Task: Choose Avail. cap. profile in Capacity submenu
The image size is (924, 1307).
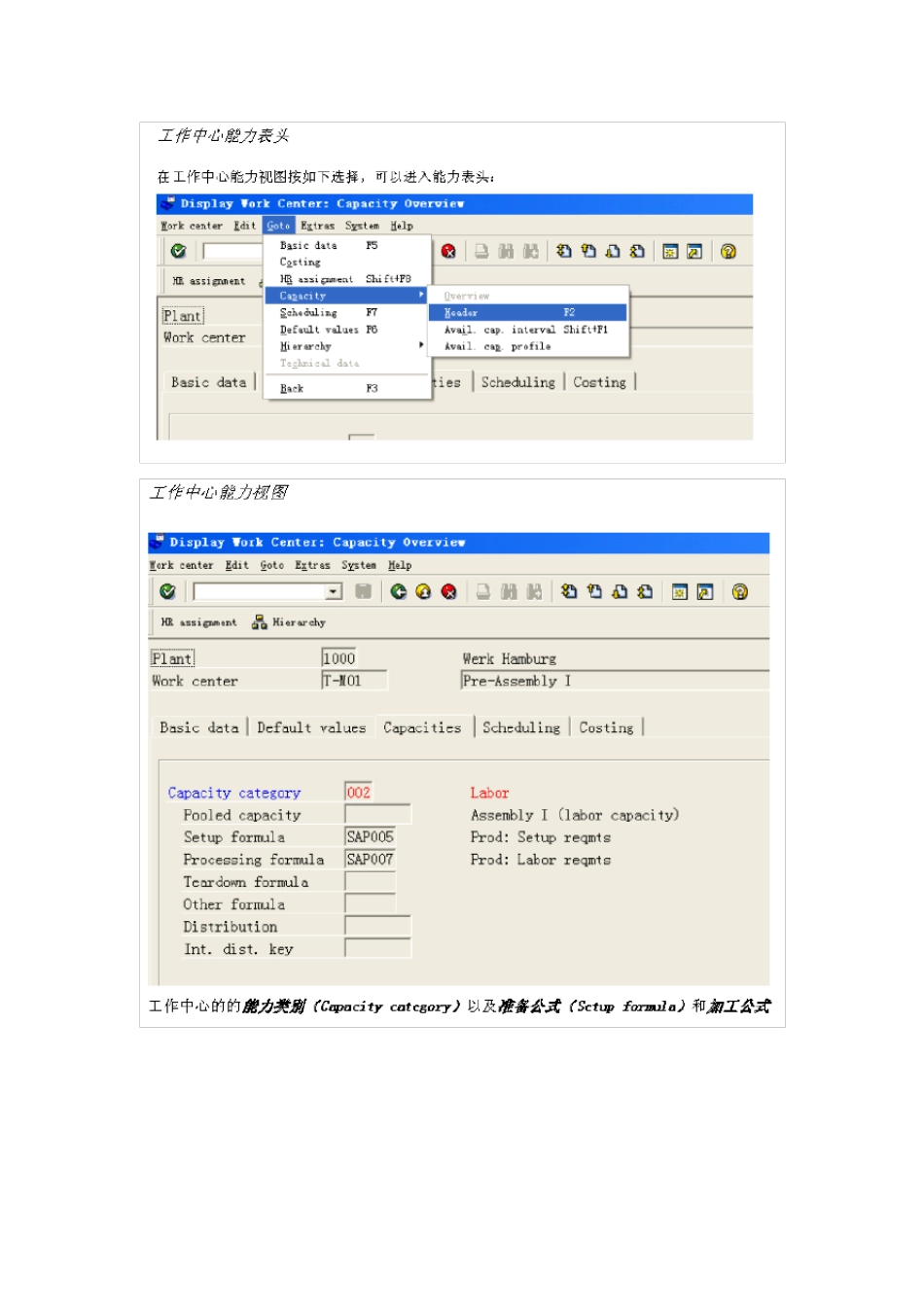Action: point(528,346)
